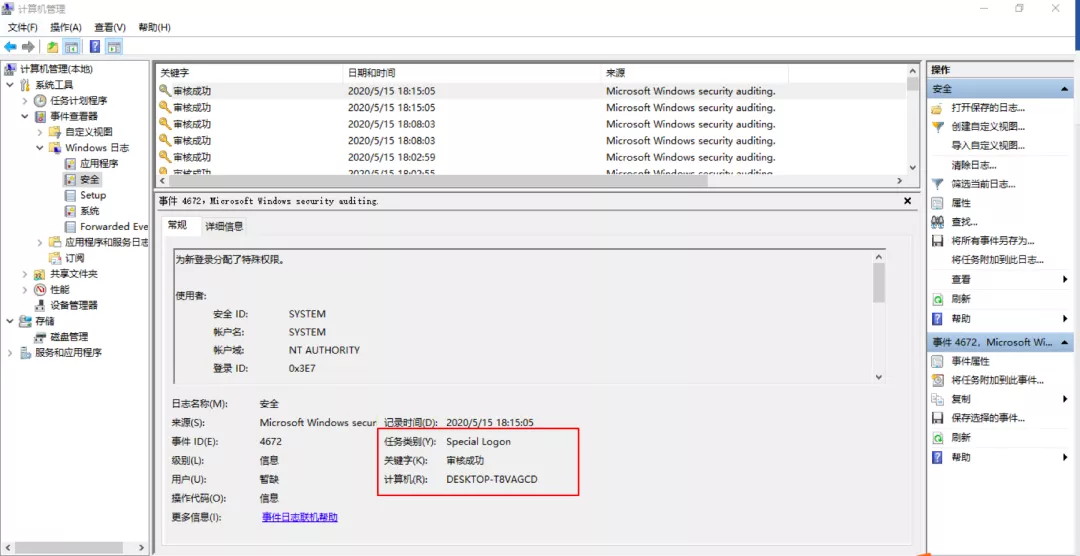Switch to the 详细信息 tab
Image resolution: width=1080 pixels, height=556 pixels.
[x=224, y=226]
